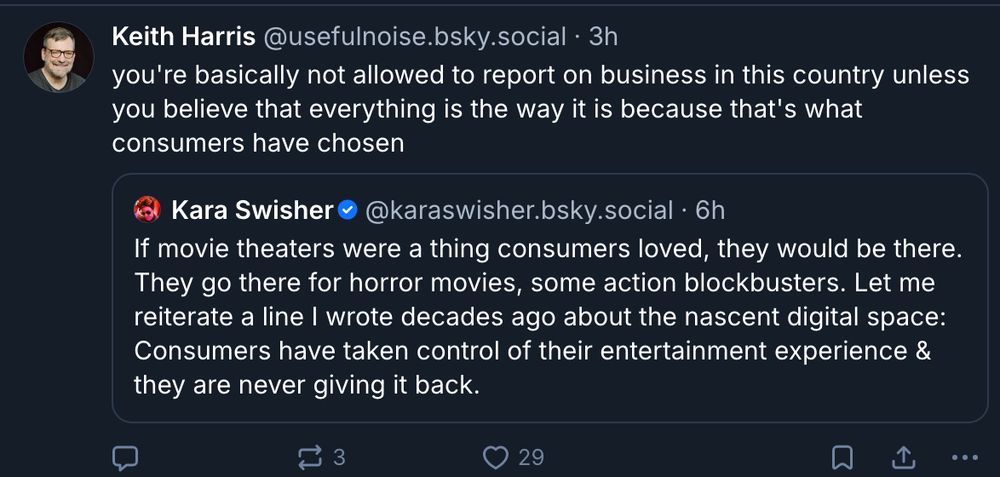Image resolution: width=1000 pixels, height=477 pixels.
Task: Open the @usefulnoise.bsky.social handle link
Action: [414, 37]
